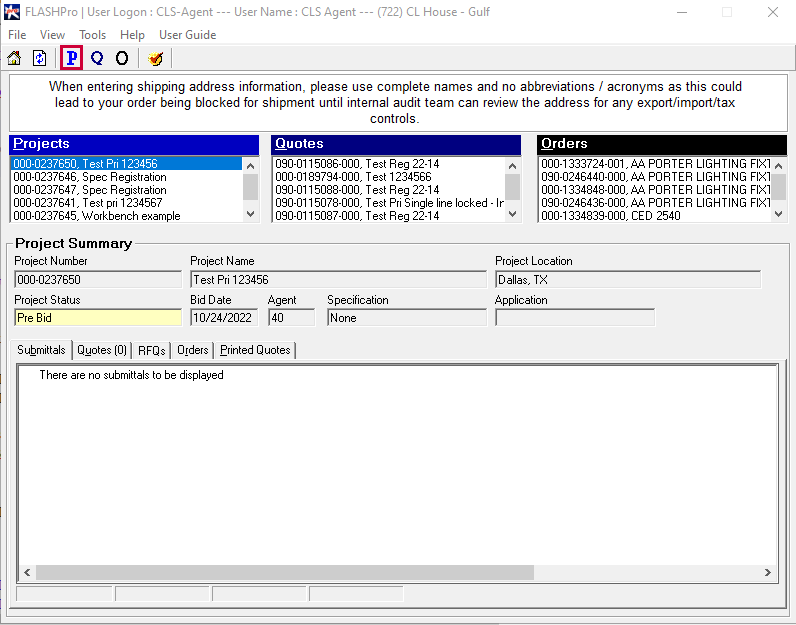
Task: Click the submittals horizontal scrollbar right arrow
Action: (767, 573)
